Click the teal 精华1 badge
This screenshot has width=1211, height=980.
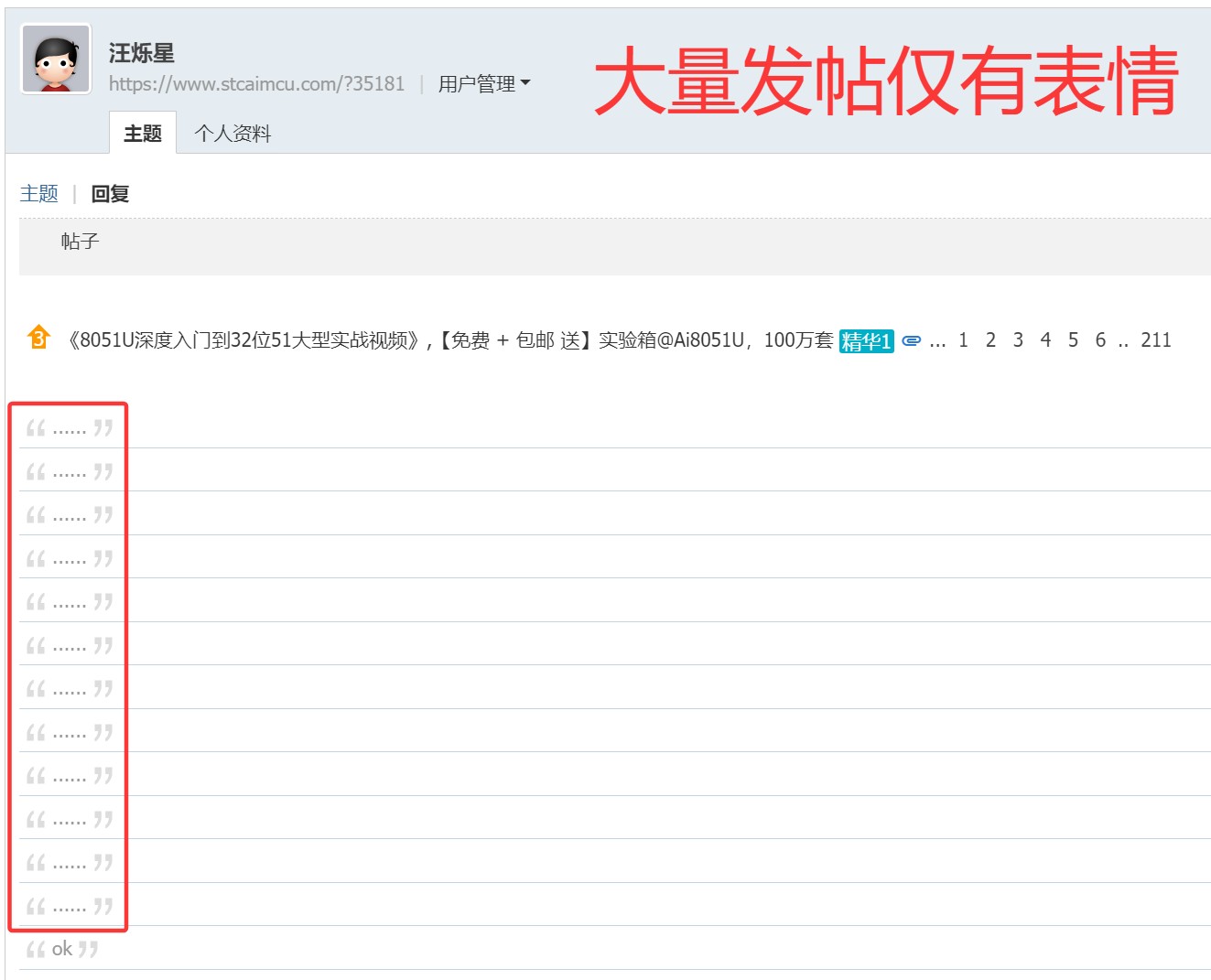point(866,339)
